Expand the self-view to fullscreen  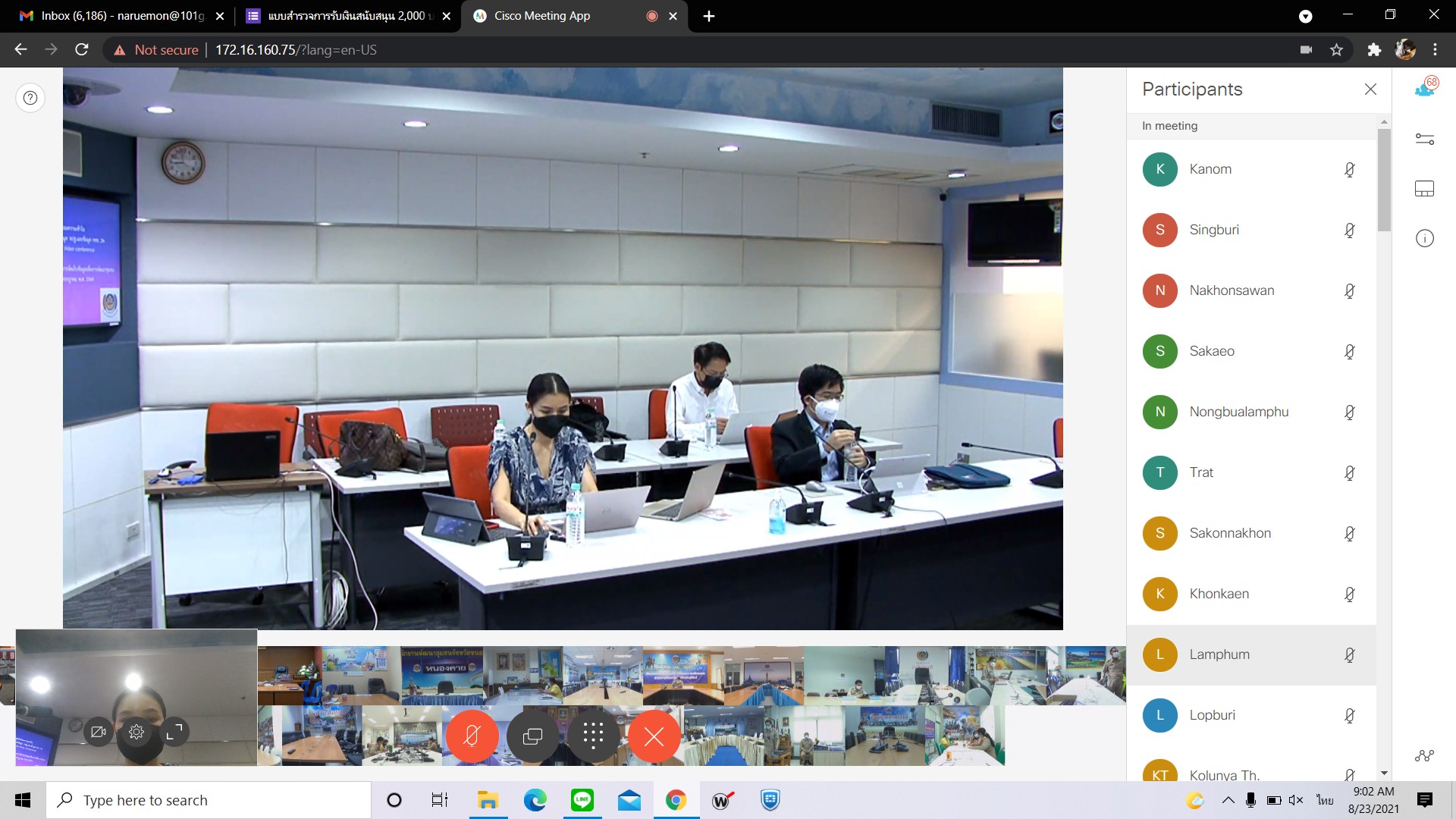point(174,732)
